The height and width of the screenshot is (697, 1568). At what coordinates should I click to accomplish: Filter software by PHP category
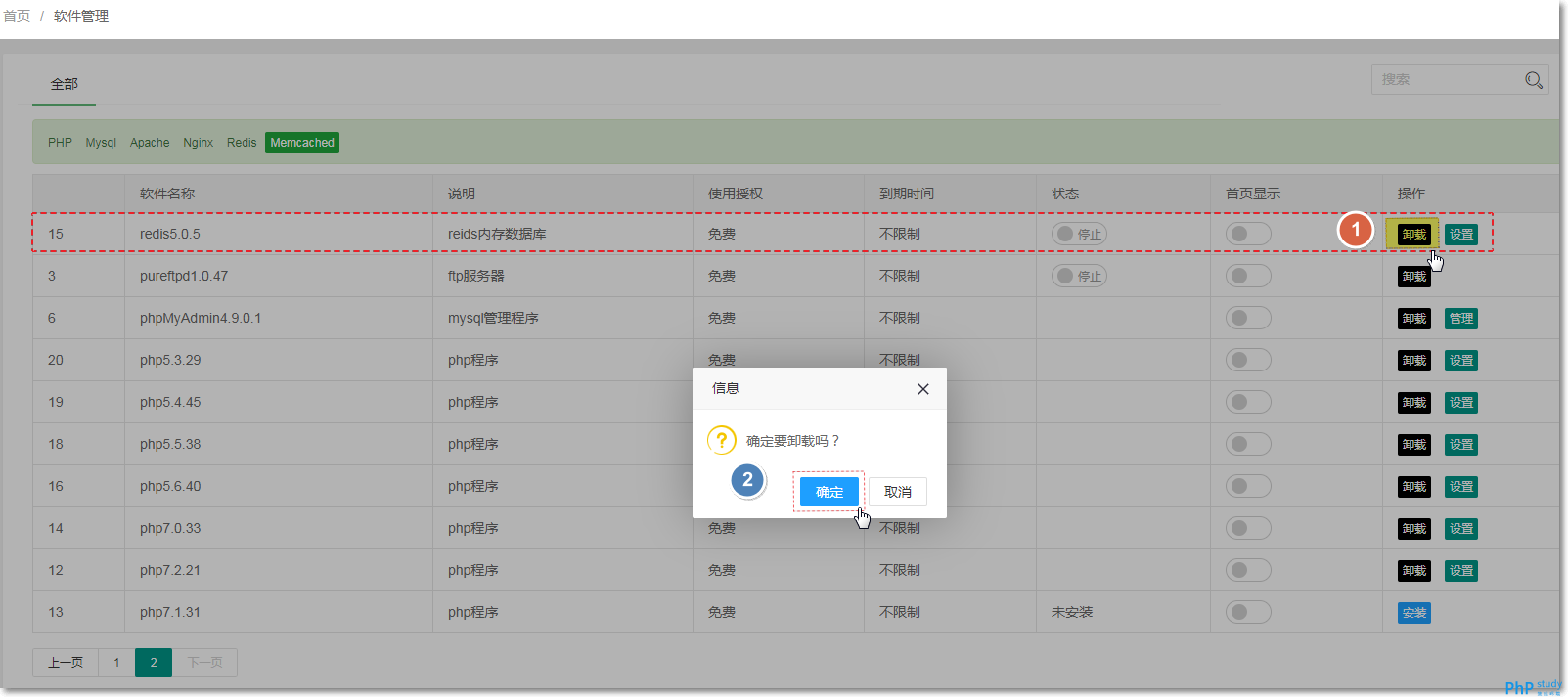click(60, 143)
